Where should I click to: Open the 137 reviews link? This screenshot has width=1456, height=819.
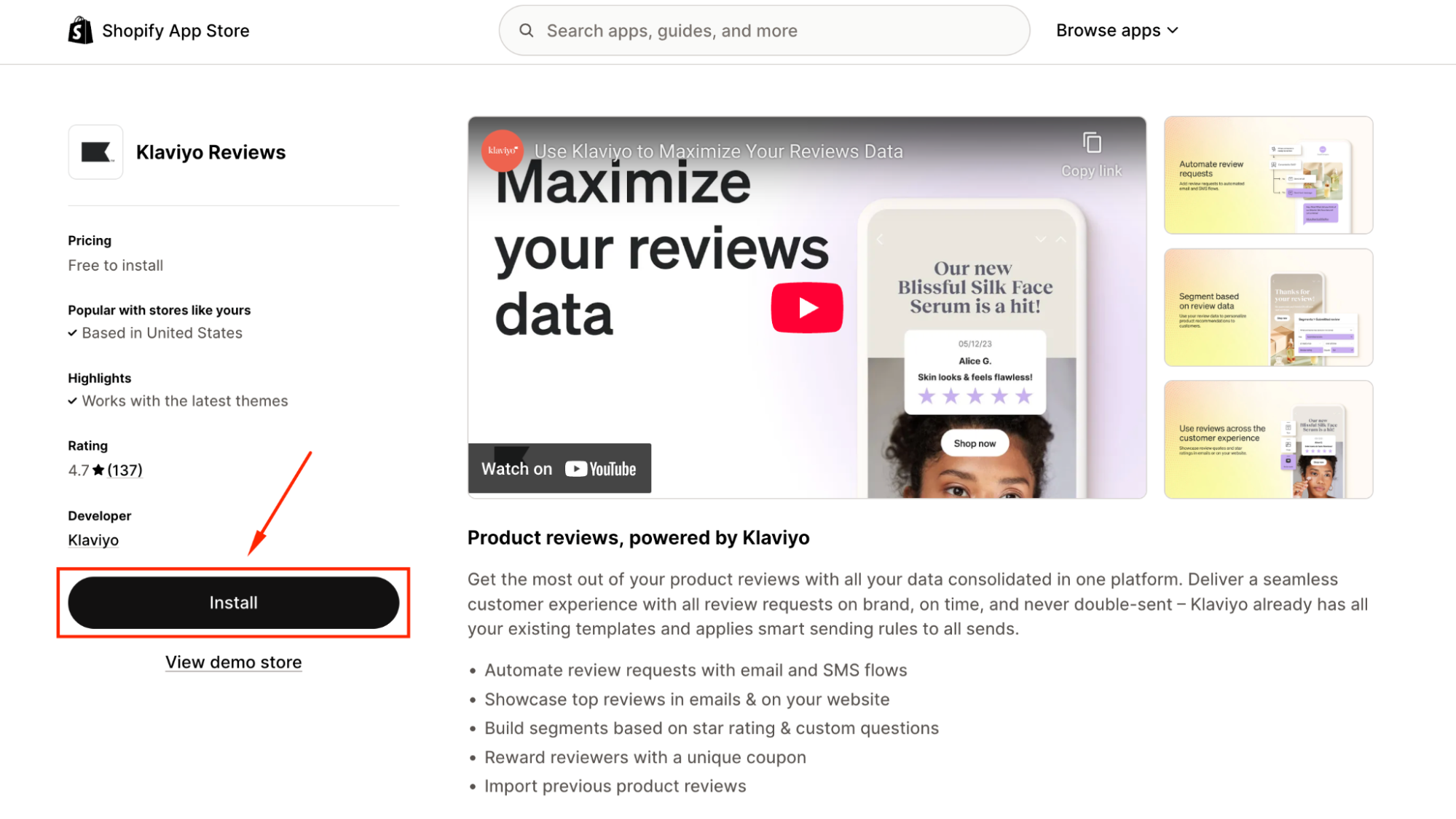[125, 470]
